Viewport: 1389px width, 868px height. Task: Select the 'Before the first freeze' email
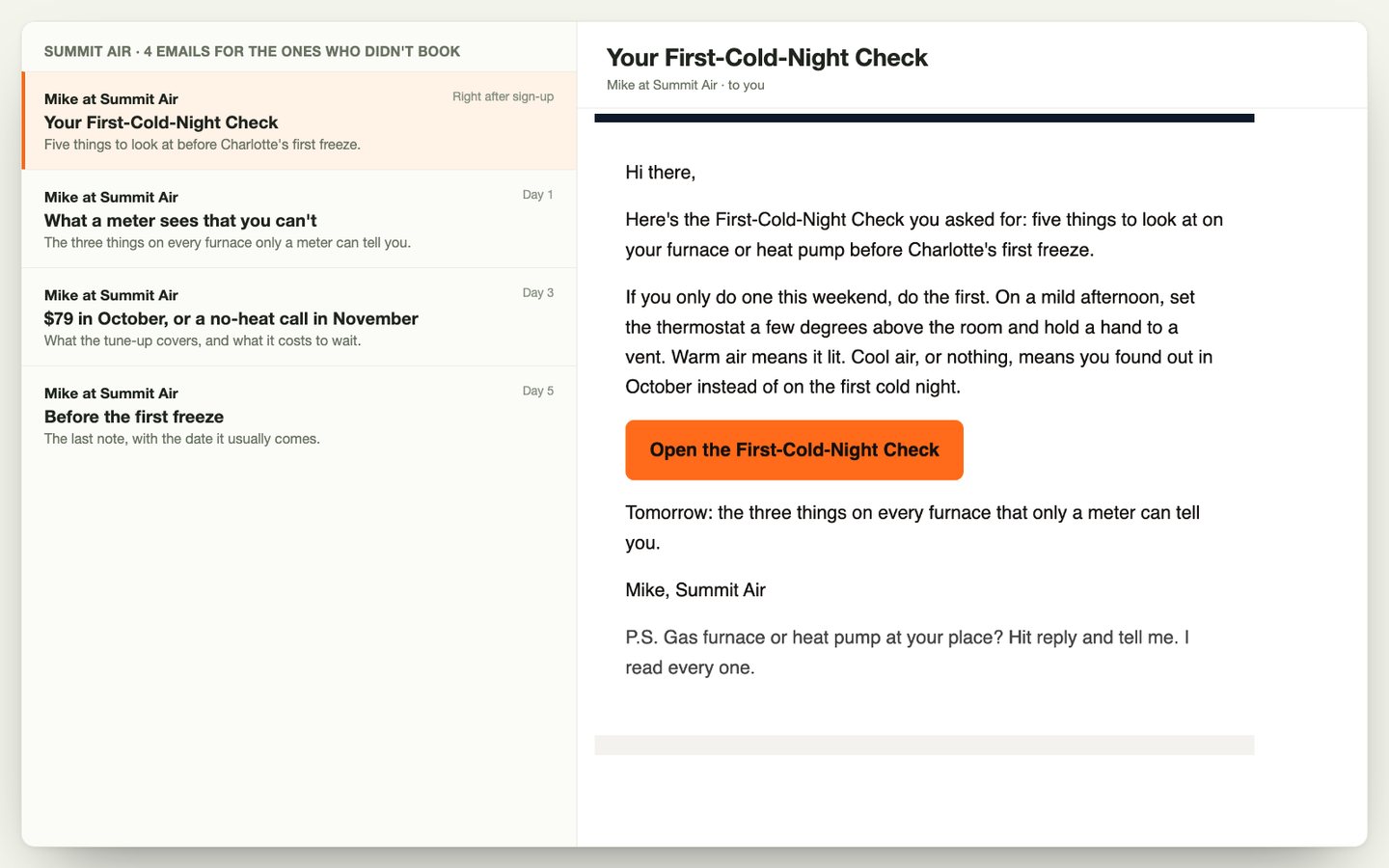click(299, 416)
